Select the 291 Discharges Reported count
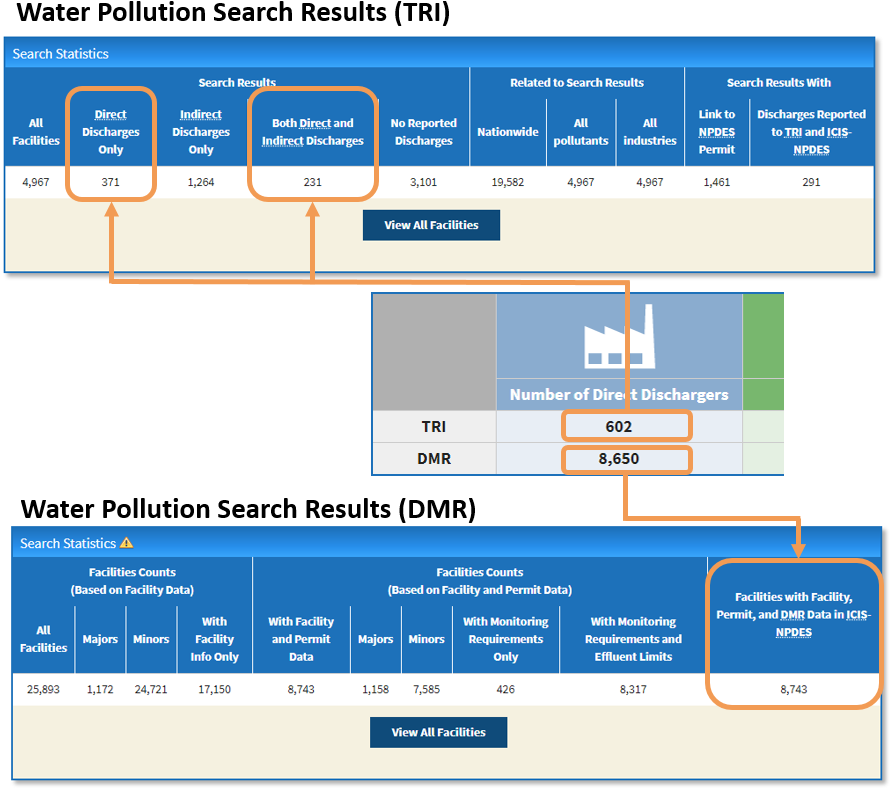Viewport: 891px width, 790px height. click(812, 182)
